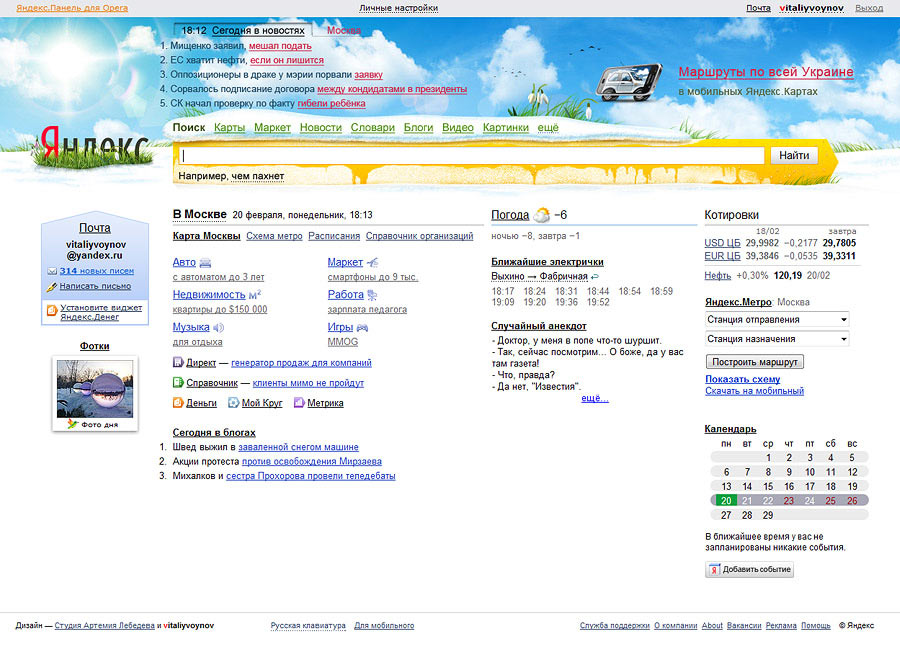Screen dimensions: 900x658
Task: Click the weather cloud-sun icon
Action: 542,215
